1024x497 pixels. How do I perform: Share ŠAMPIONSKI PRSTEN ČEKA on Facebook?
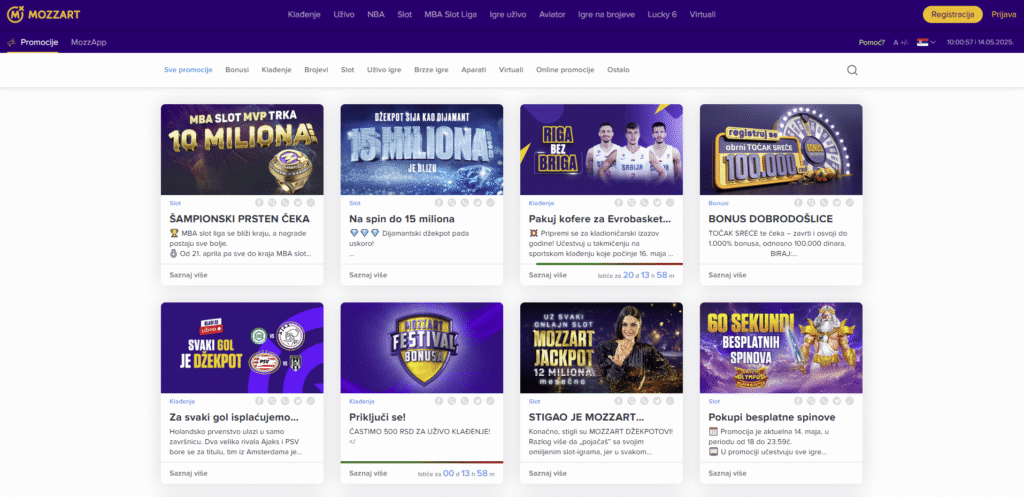pyautogui.click(x=258, y=203)
